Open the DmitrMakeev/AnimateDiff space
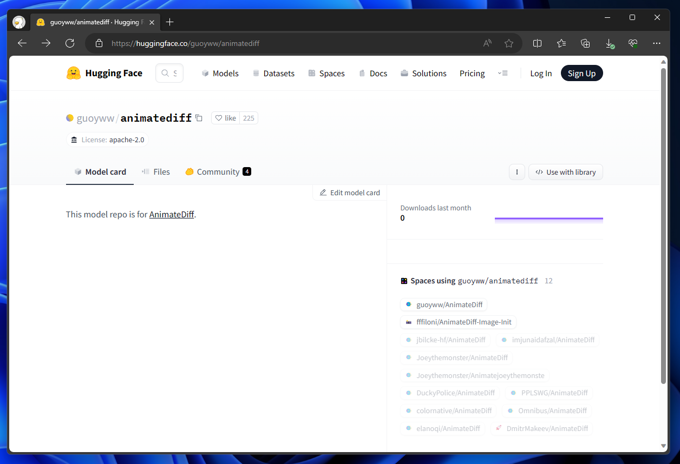Viewport: 680px width, 464px height. 542,428
